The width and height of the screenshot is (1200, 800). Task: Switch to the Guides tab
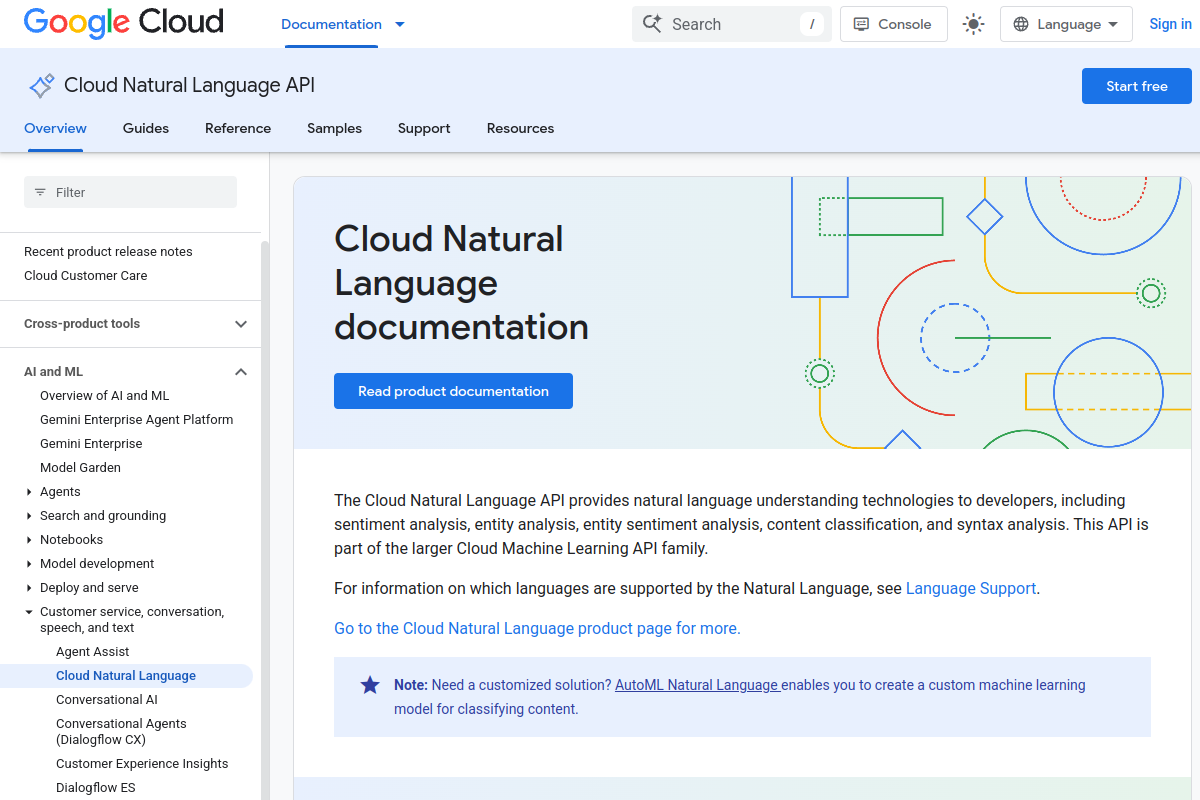click(146, 128)
